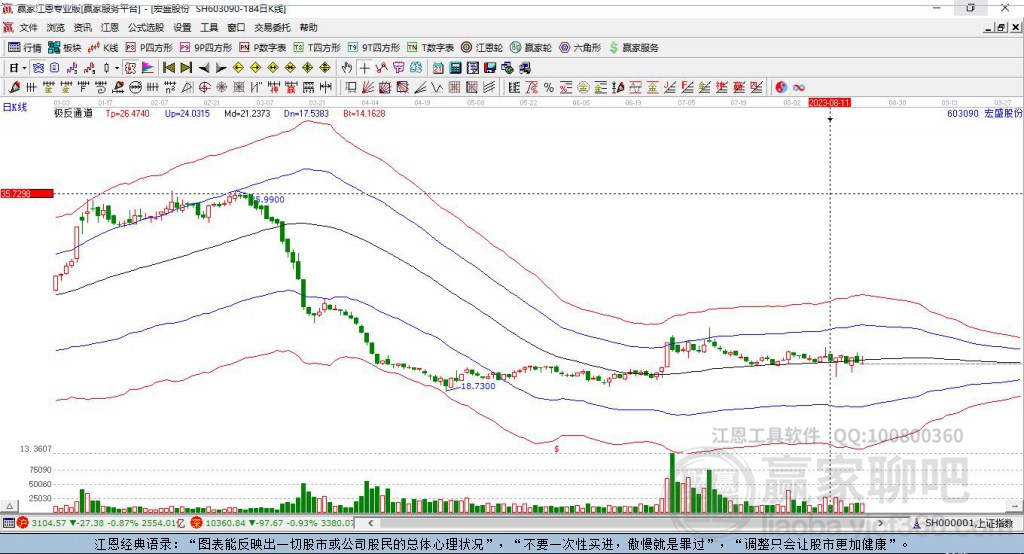Click horizontal scrollbar right arrow

click(x=880, y=523)
